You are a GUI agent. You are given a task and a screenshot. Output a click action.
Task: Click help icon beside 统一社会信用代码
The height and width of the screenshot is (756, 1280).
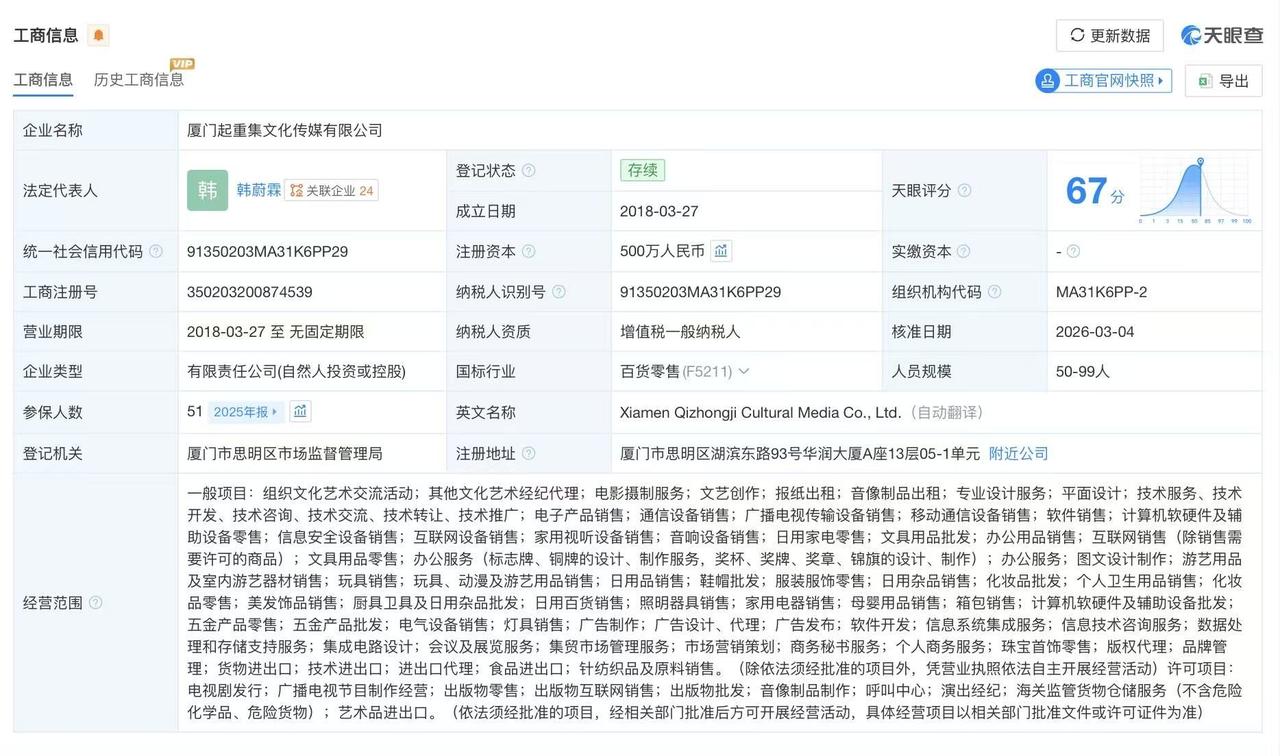tap(156, 251)
